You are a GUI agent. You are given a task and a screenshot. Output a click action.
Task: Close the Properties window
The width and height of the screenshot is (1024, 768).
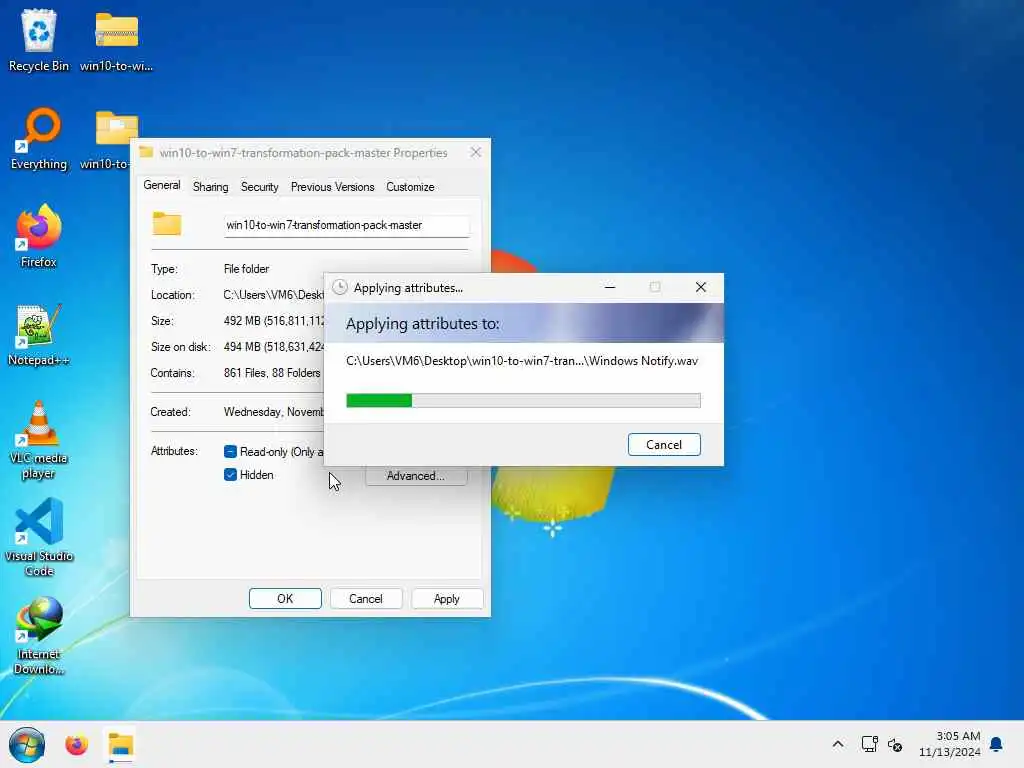tap(475, 152)
